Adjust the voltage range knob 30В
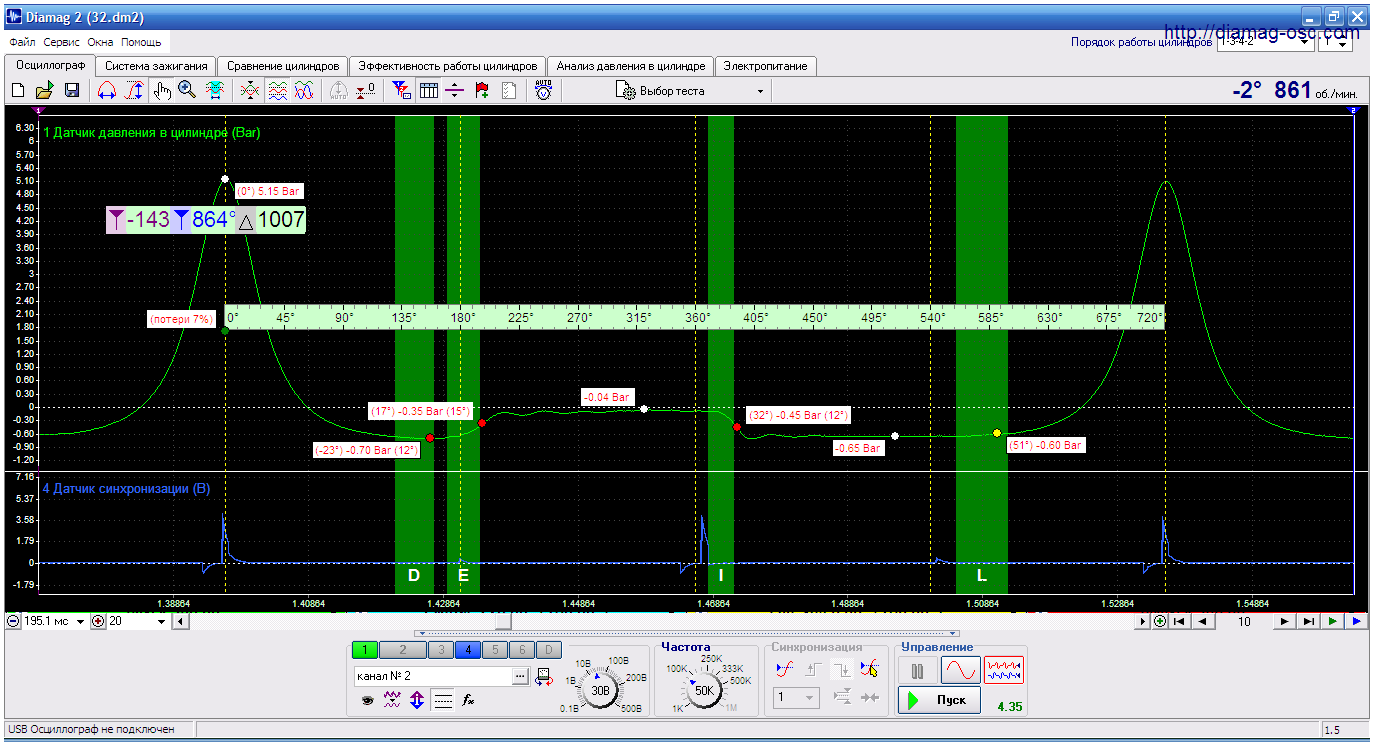The image size is (1374, 742). click(601, 690)
